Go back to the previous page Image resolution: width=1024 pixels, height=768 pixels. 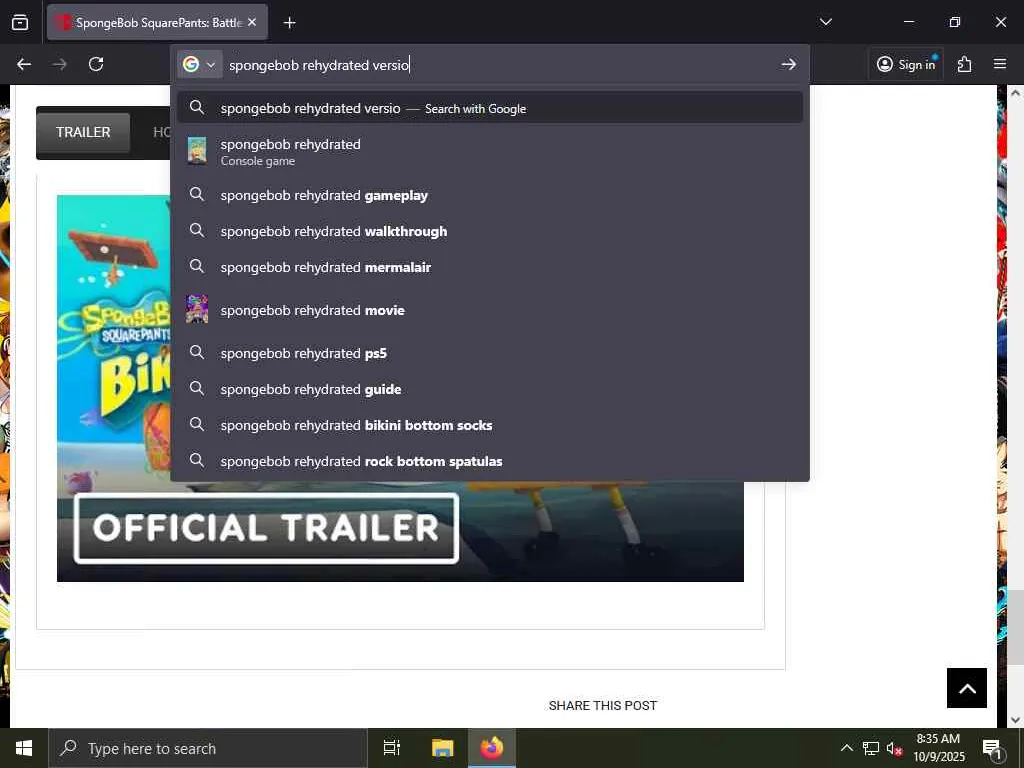click(24, 64)
